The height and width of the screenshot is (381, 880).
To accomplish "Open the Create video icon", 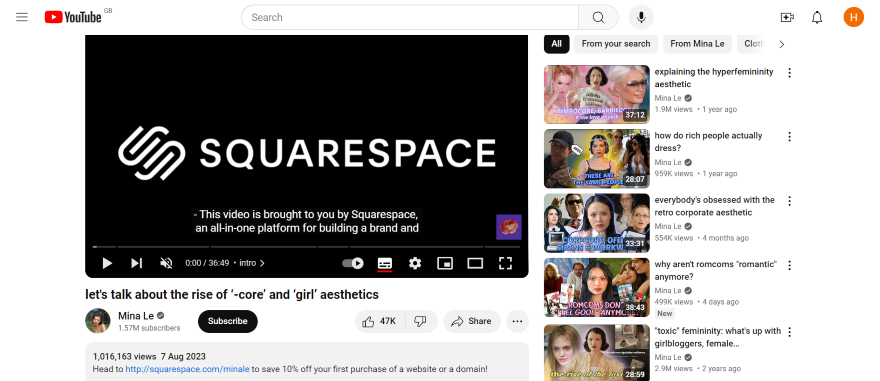I will [x=787, y=17].
